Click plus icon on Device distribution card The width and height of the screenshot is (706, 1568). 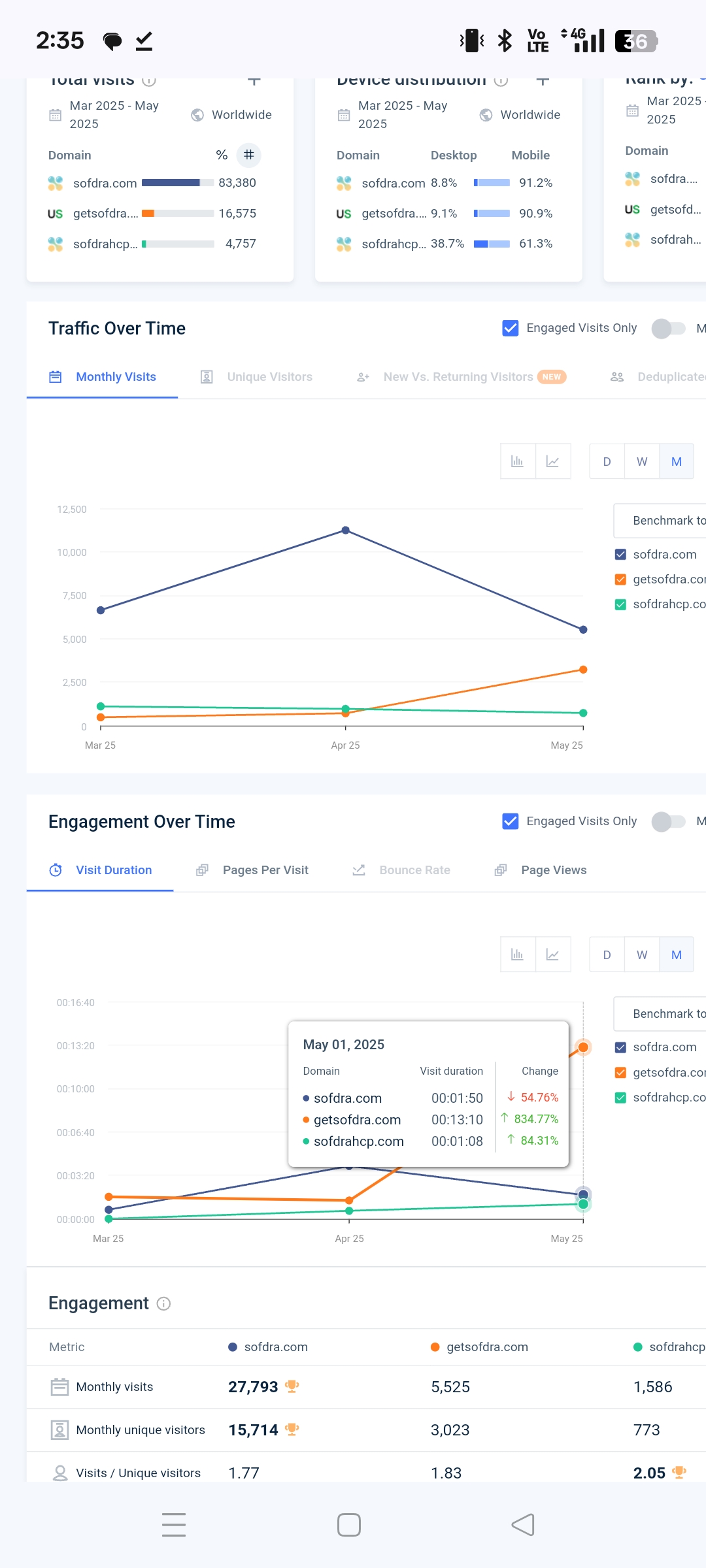click(542, 81)
